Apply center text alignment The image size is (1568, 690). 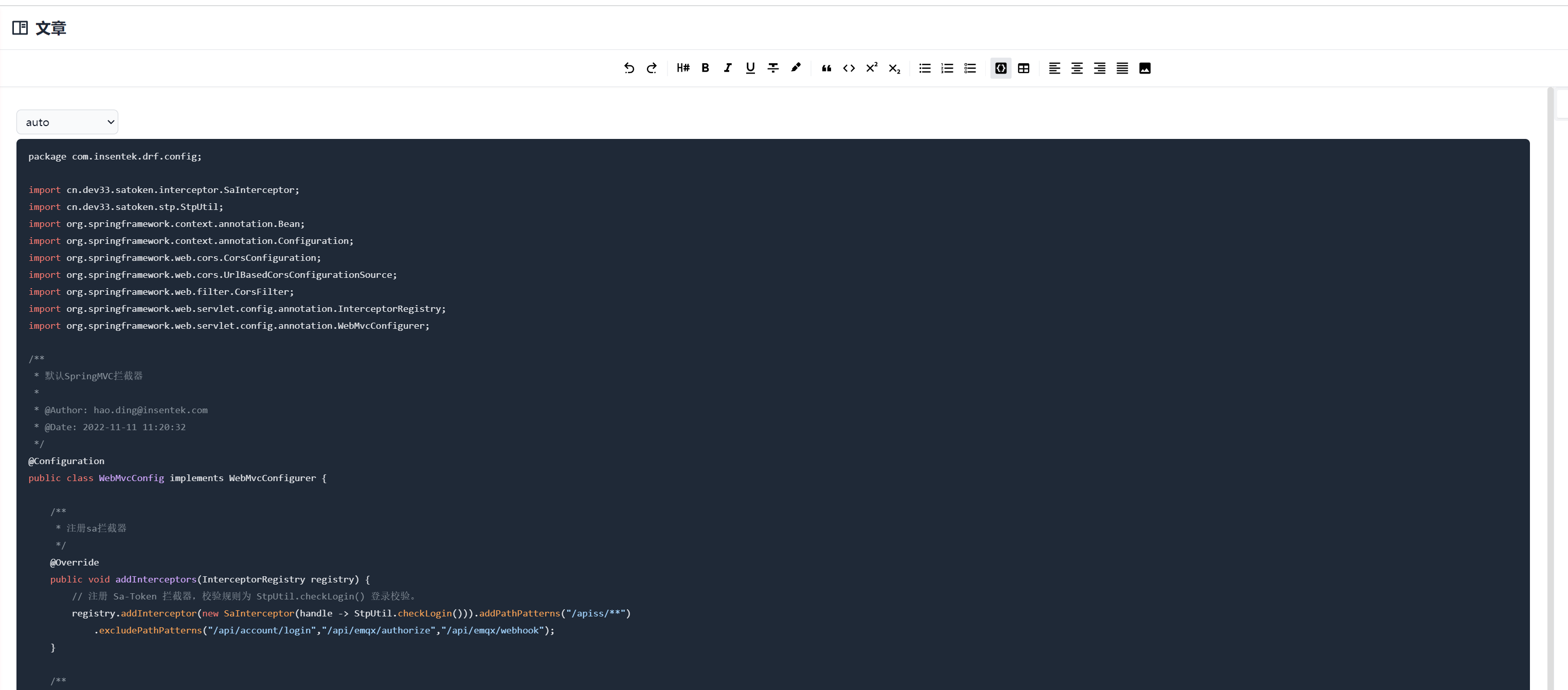(1076, 68)
